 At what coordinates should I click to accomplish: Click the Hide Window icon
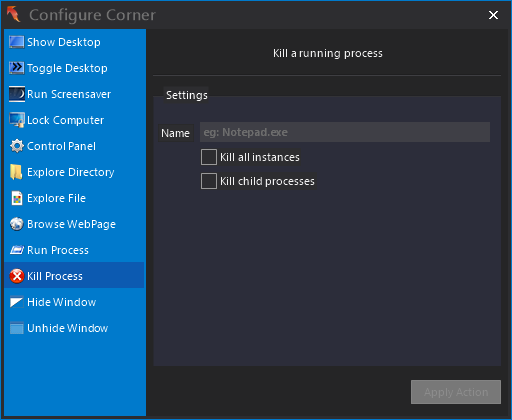pos(17,302)
